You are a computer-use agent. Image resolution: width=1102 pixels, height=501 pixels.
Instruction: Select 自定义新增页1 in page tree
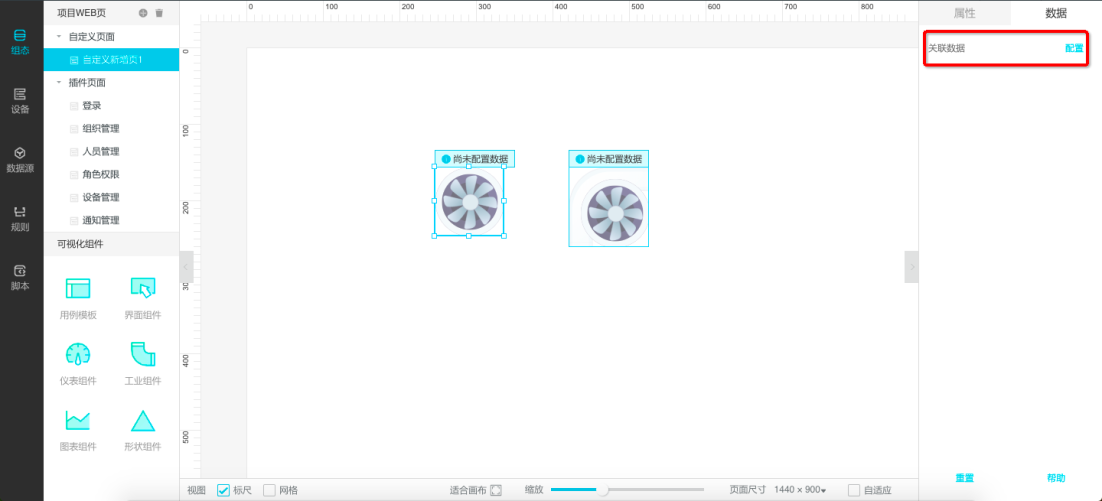point(111,60)
